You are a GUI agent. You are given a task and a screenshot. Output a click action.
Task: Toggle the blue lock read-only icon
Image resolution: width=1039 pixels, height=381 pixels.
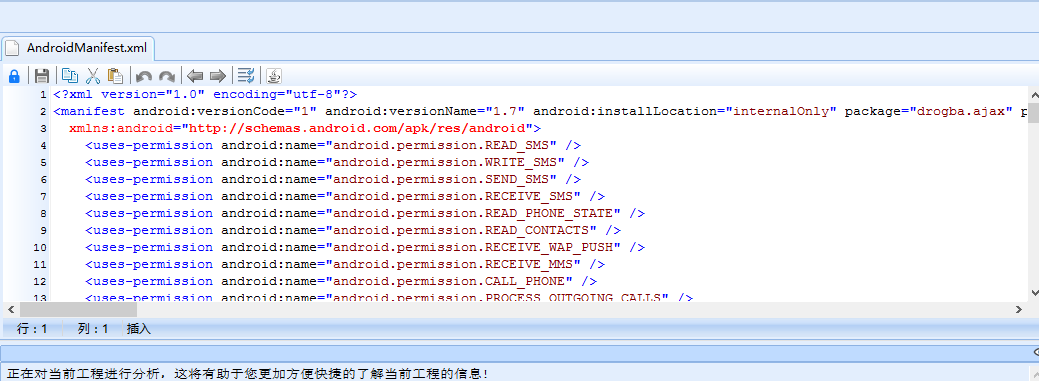13,75
